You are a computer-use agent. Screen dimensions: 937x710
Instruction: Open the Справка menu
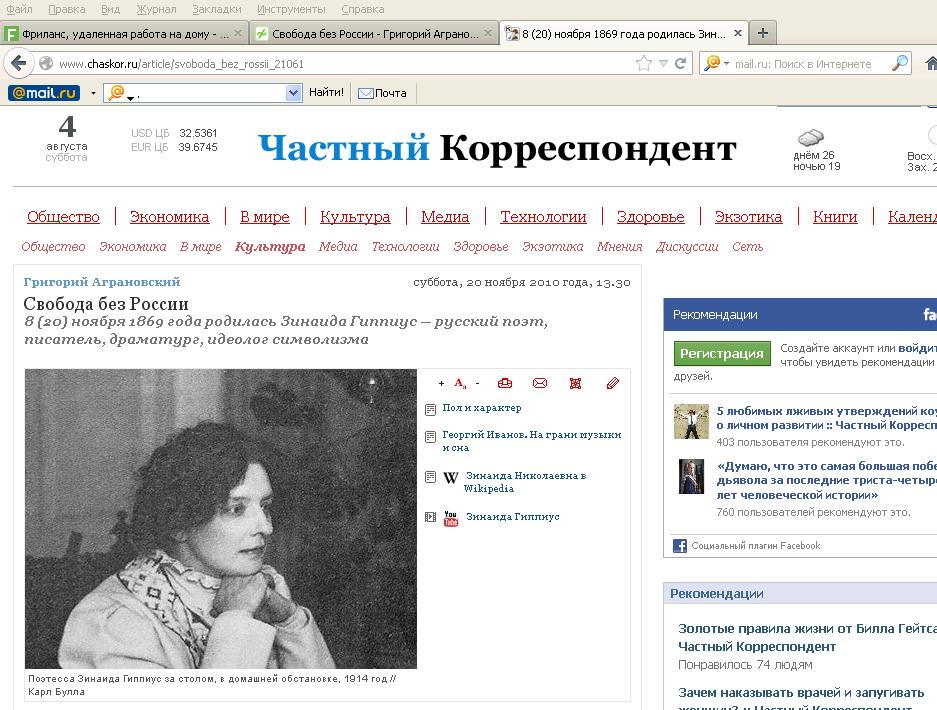click(363, 10)
